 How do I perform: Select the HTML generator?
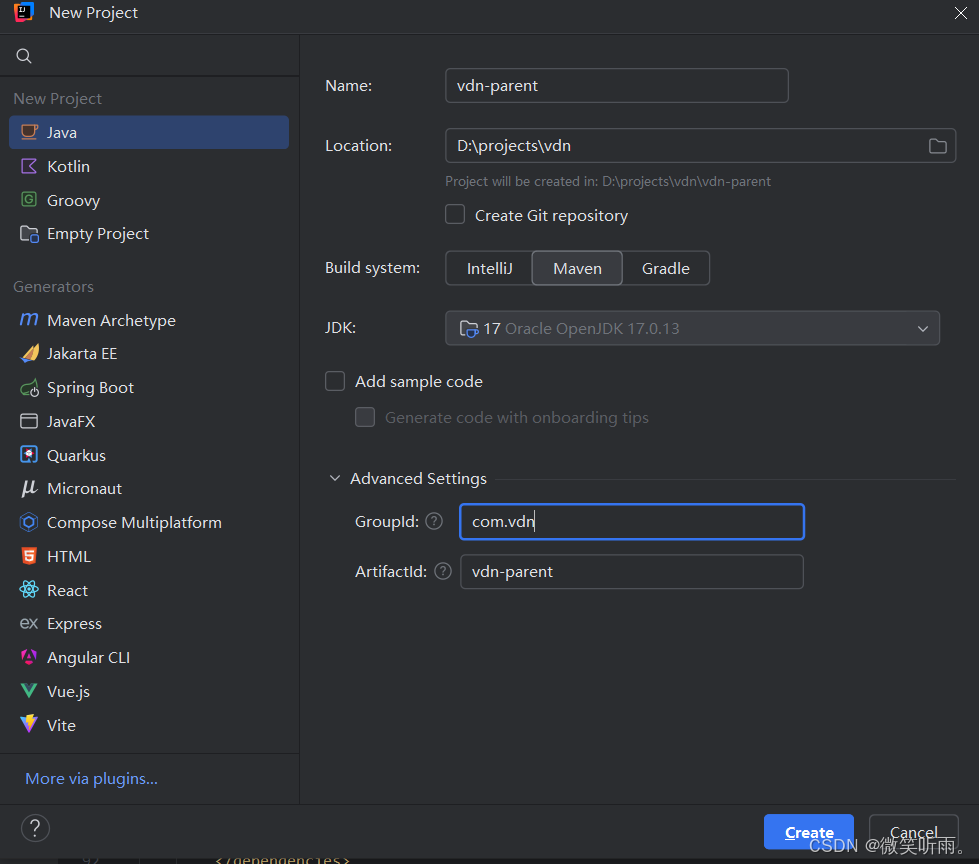click(x=149, y=556)
